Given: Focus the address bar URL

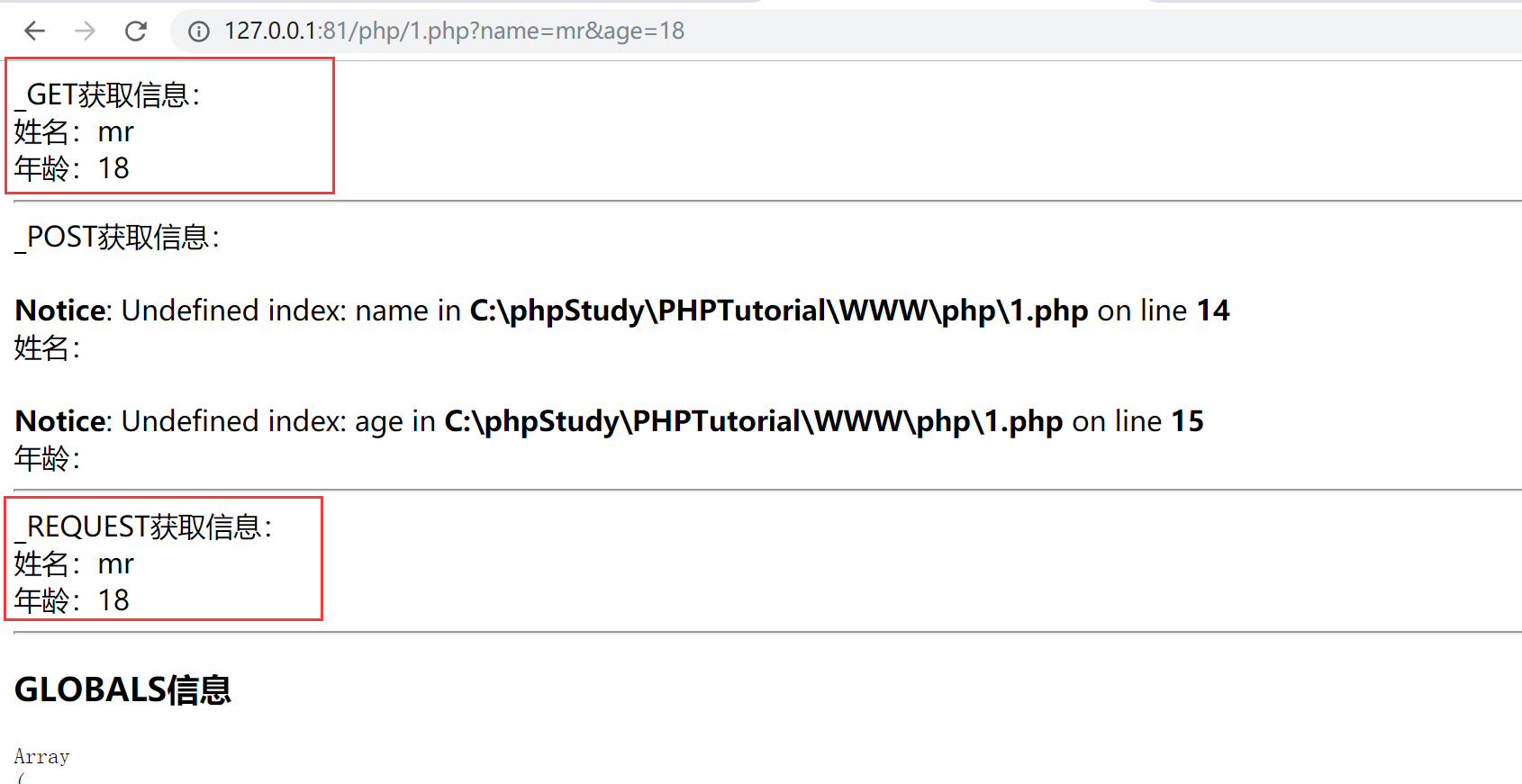Looking at the screenshot, I should [x=454, y=32].
